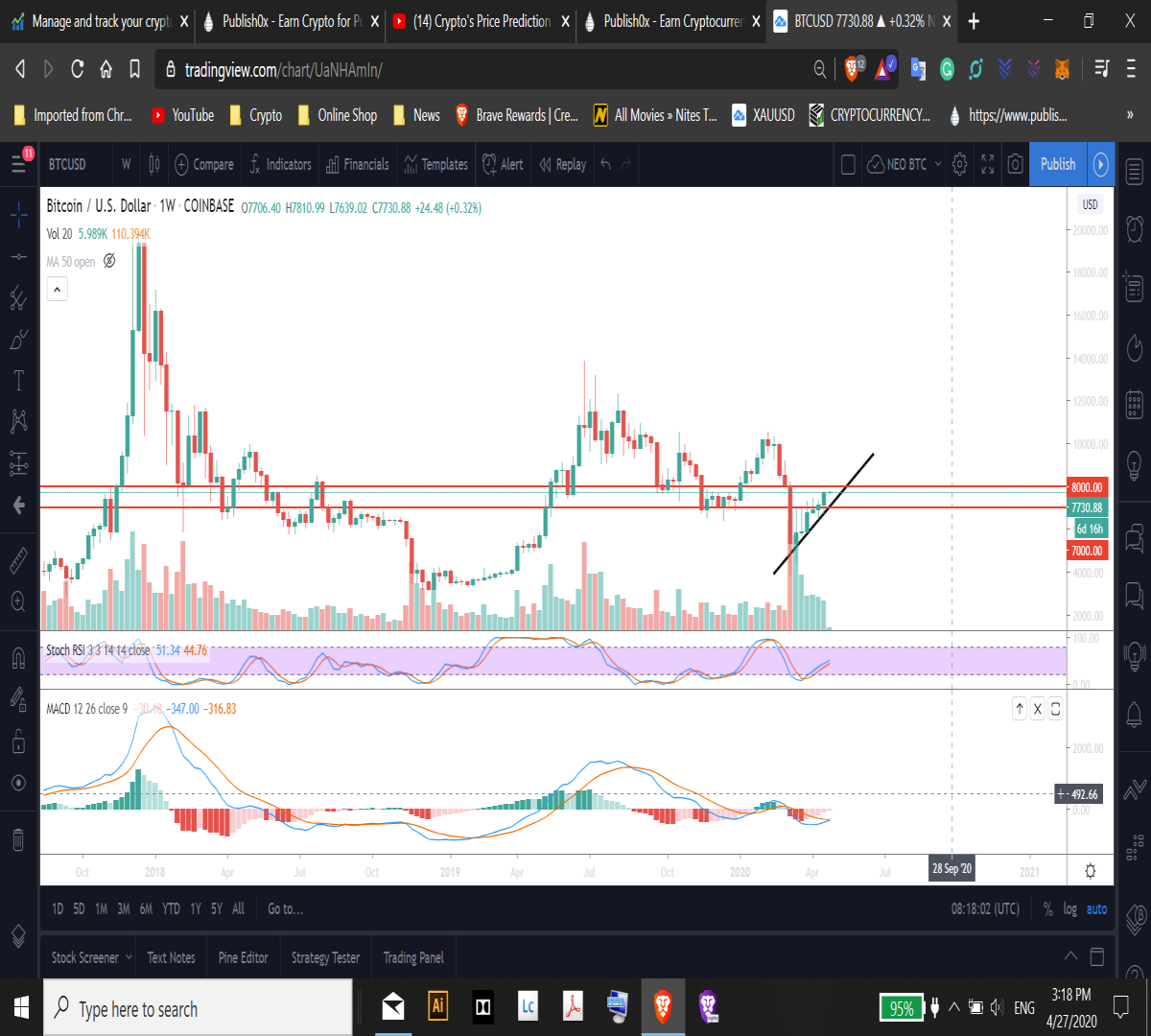Maximize the MACD pane
The width and height of the screenshot is (1151, 1036).
tap(1055, 709)
